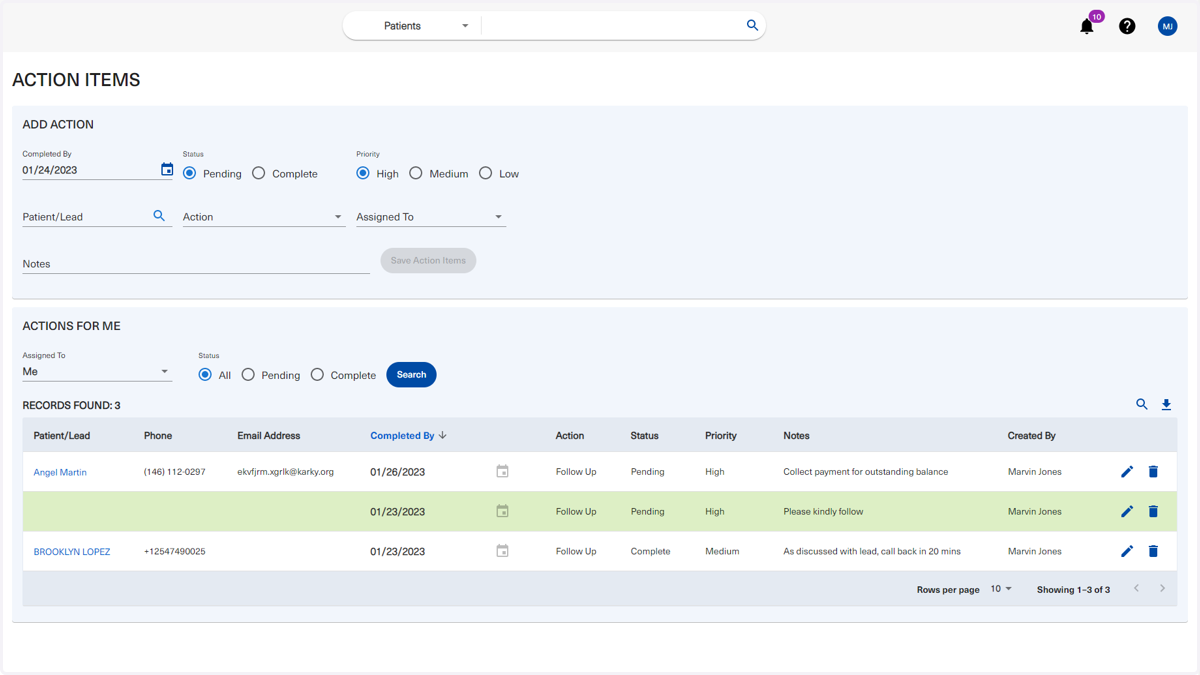1200x675 pixels.
Task: Go to the previous page arrow
Action: coord(1136,589)
